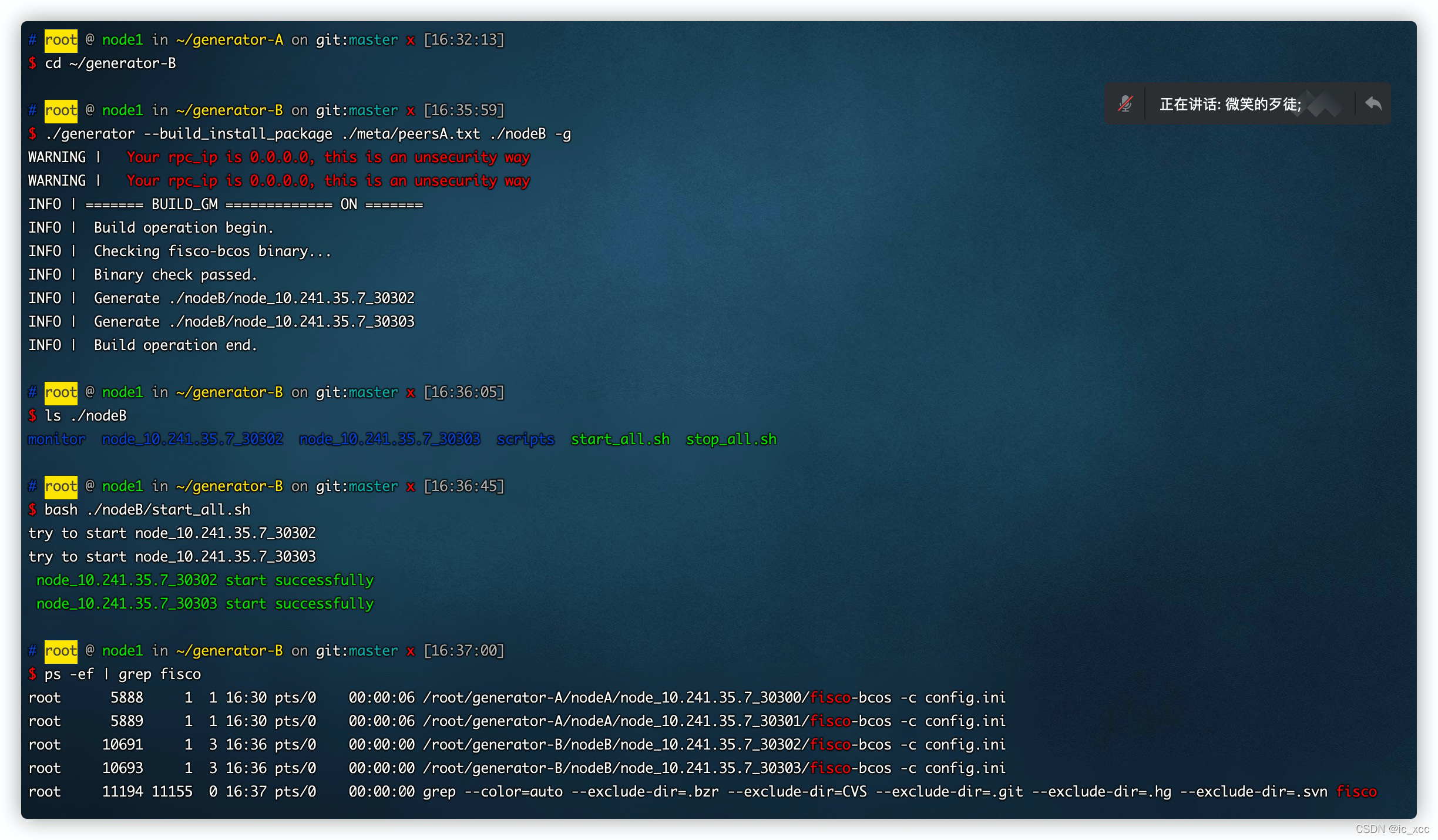Click 'Build operation begin.' line
This screenshot has height=840, width=1438.
(151, 228)
